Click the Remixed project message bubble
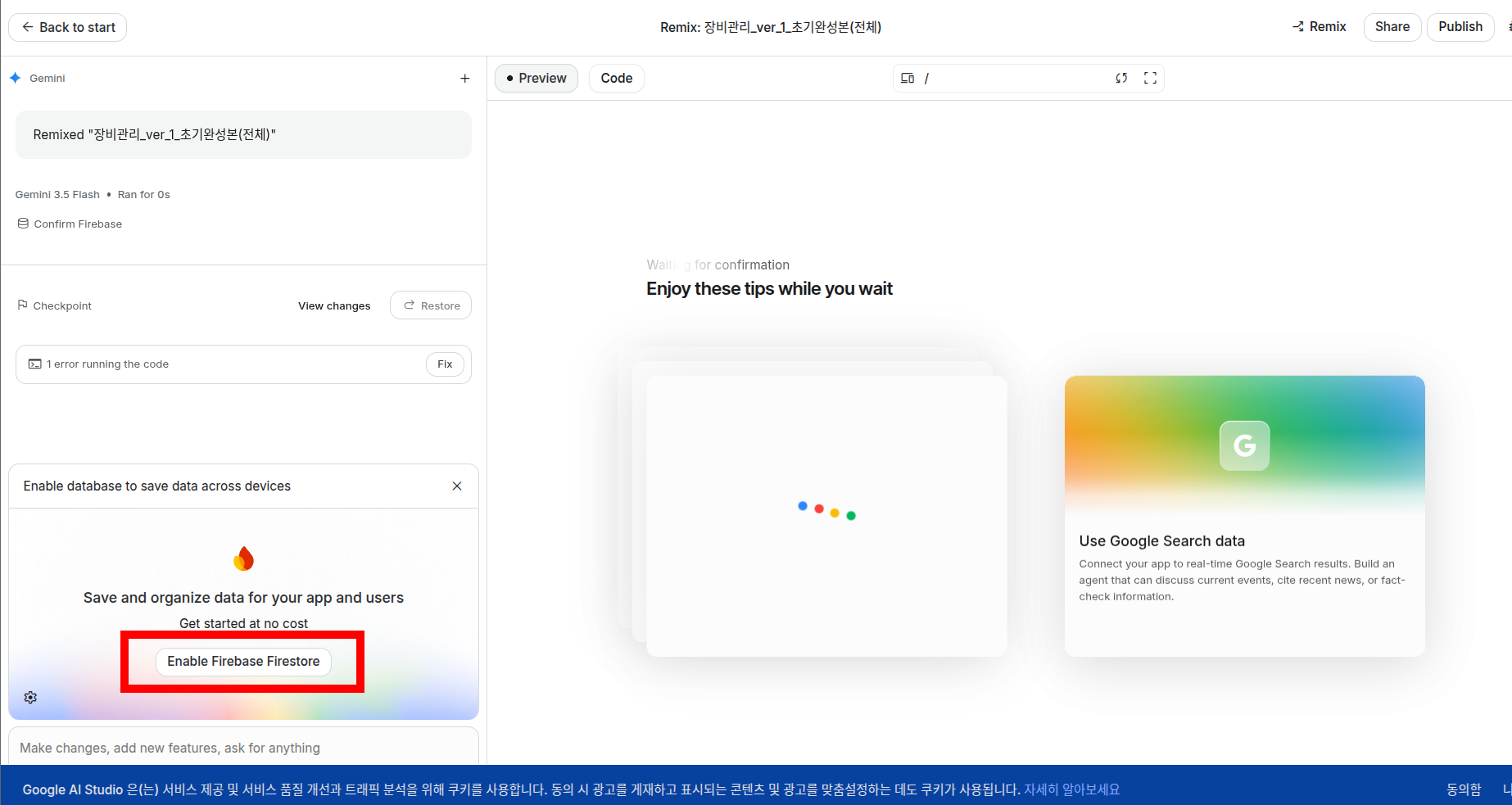This screenshot has height=805, width=1512. (x=243, y=134)
